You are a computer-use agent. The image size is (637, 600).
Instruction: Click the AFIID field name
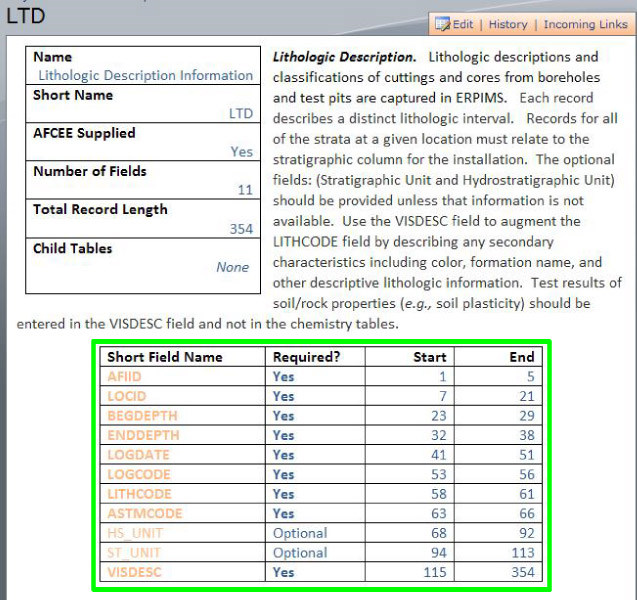125,377
